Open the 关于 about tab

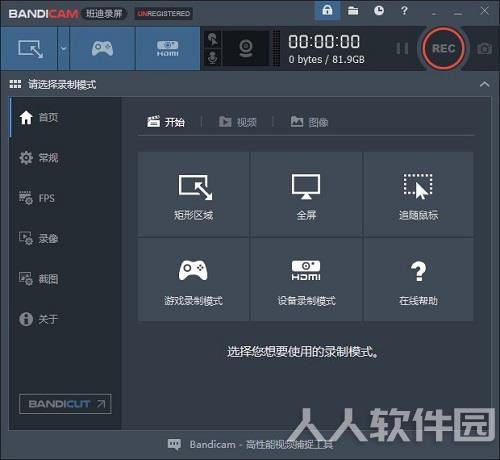pos(65,319)
